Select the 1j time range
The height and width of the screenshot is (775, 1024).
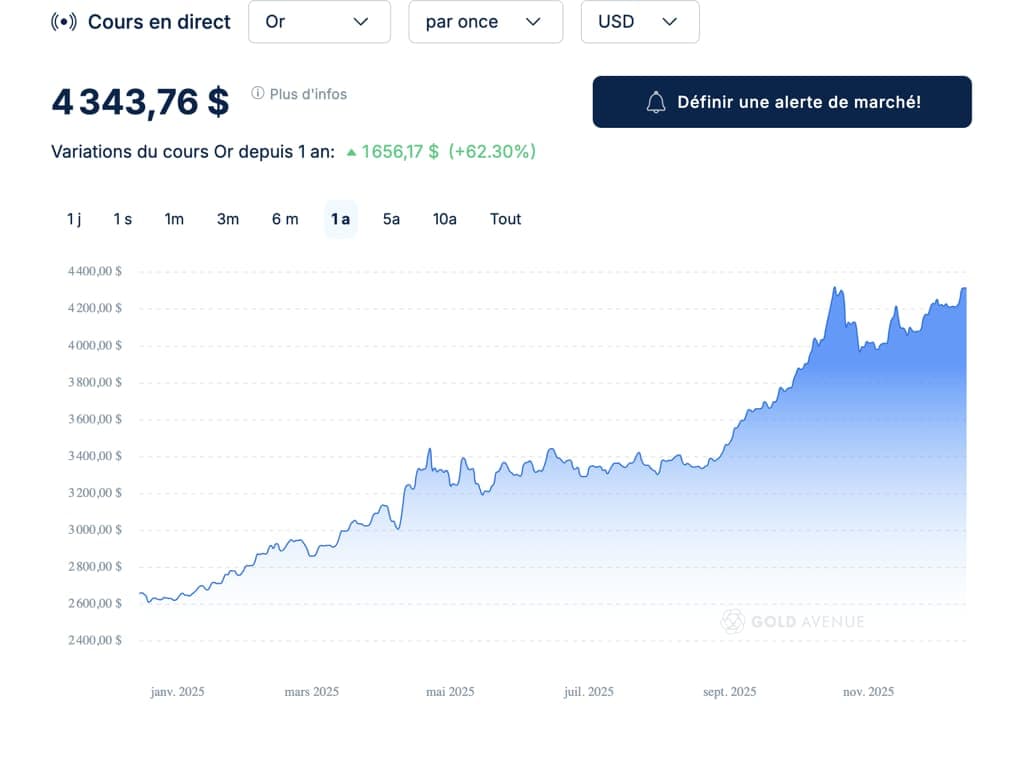[74, 219]
